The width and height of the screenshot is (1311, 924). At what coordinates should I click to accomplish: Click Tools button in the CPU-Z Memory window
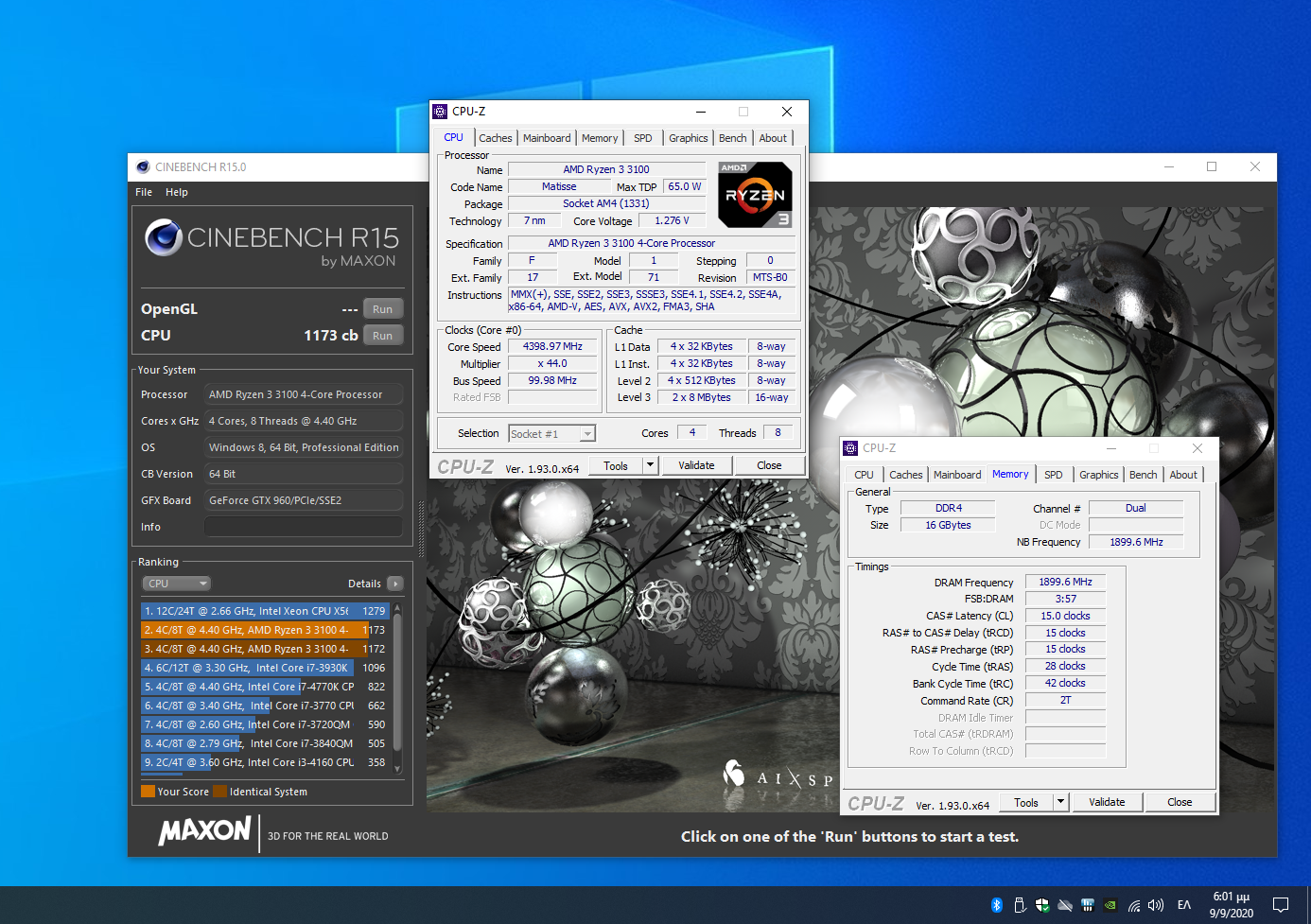pyautogui.click(x=1026, y=802)
